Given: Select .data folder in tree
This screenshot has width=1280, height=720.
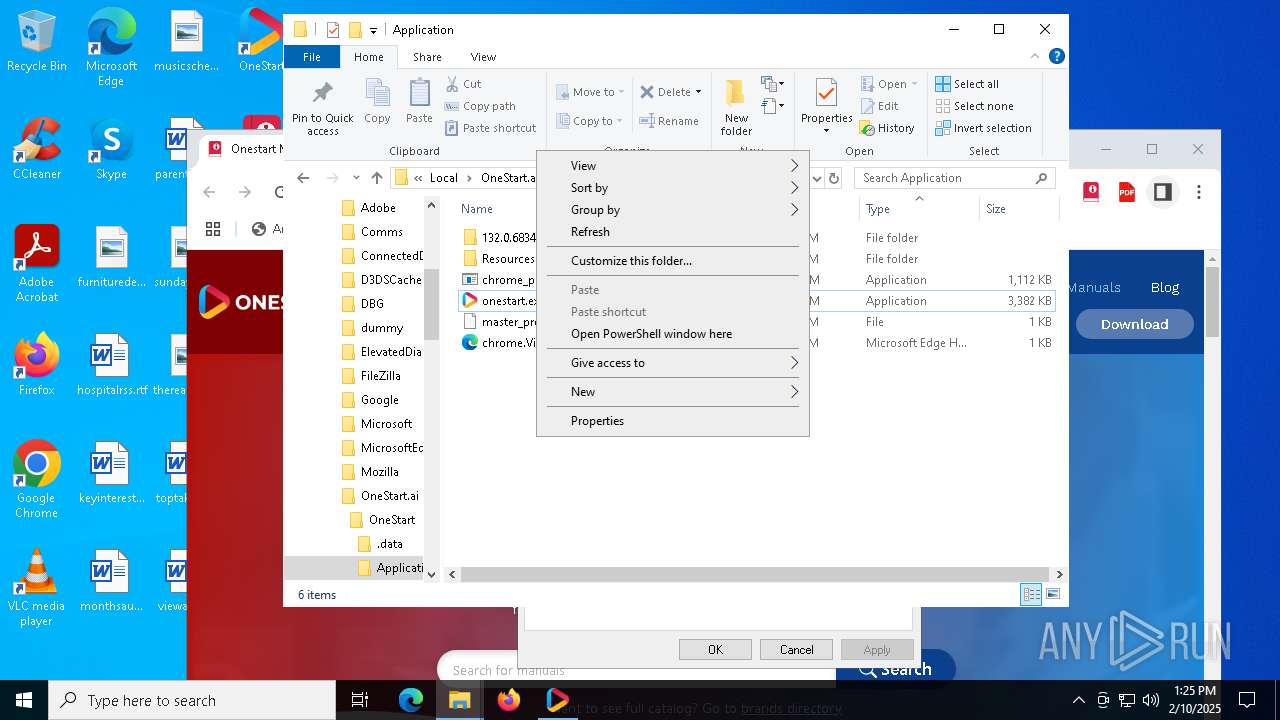Looking at the screenshot, I should click(x=389, y=544).
